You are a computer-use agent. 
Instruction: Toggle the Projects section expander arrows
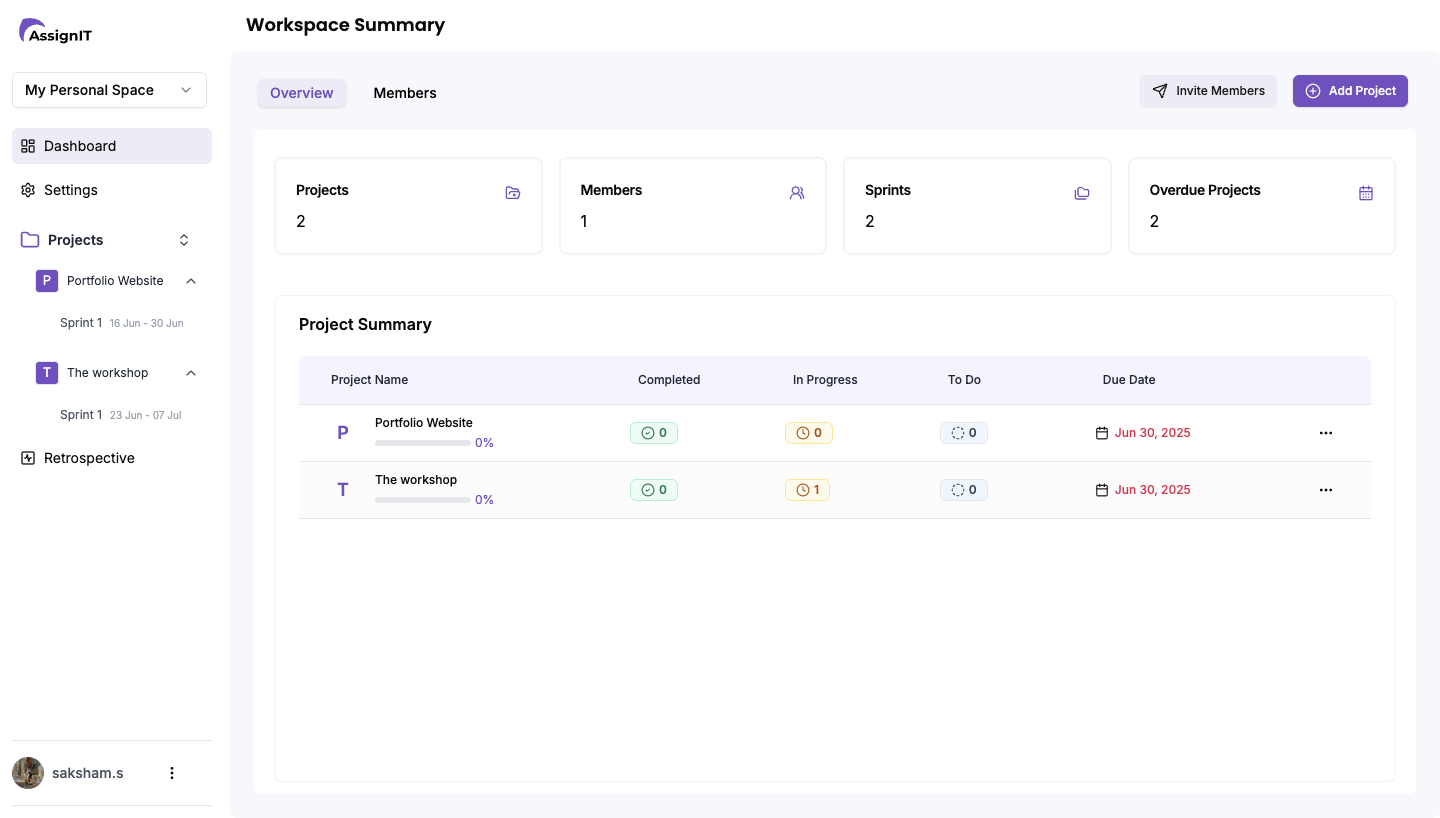(x=184, y=240)
